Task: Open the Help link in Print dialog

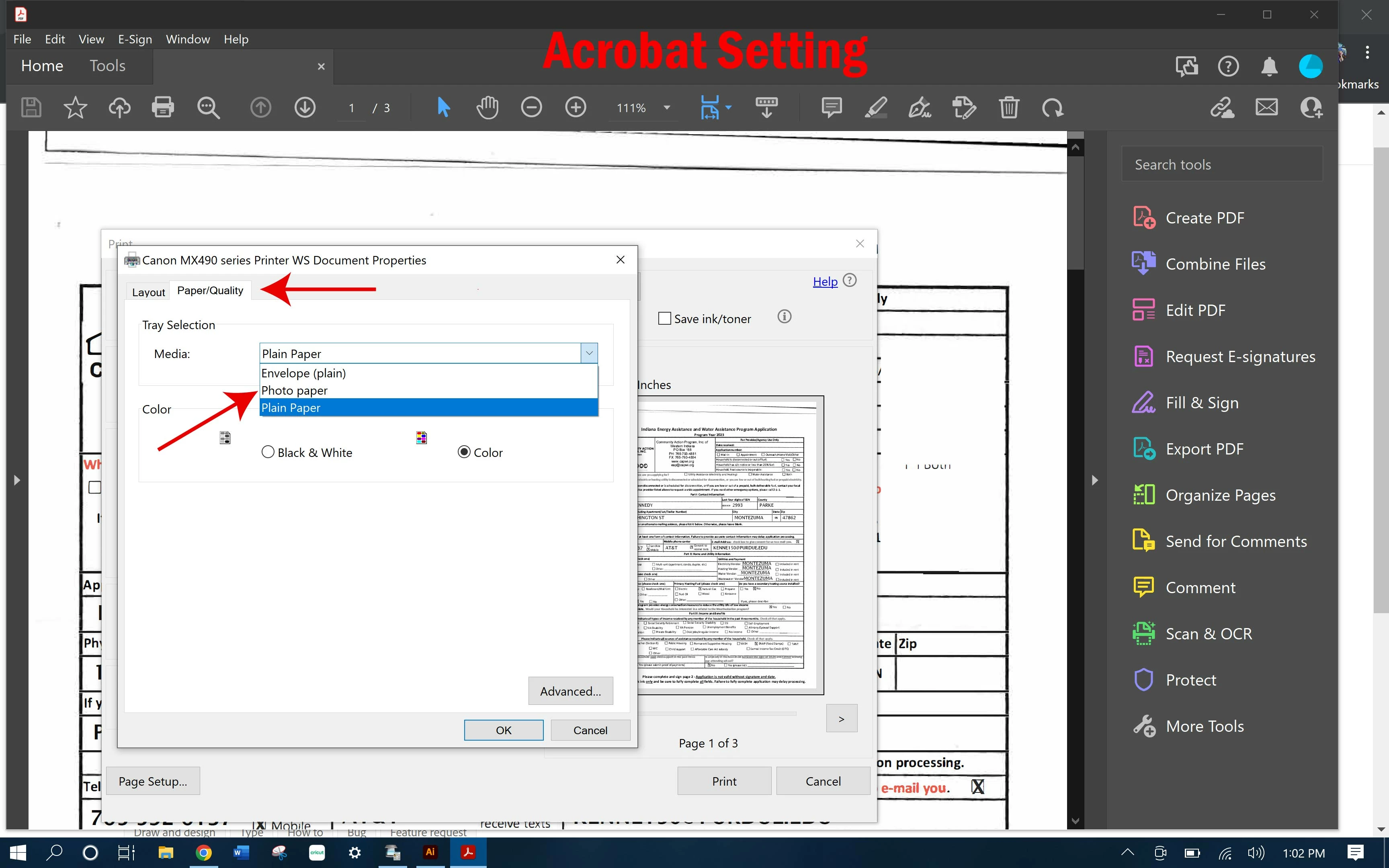Action: [825, 281]
